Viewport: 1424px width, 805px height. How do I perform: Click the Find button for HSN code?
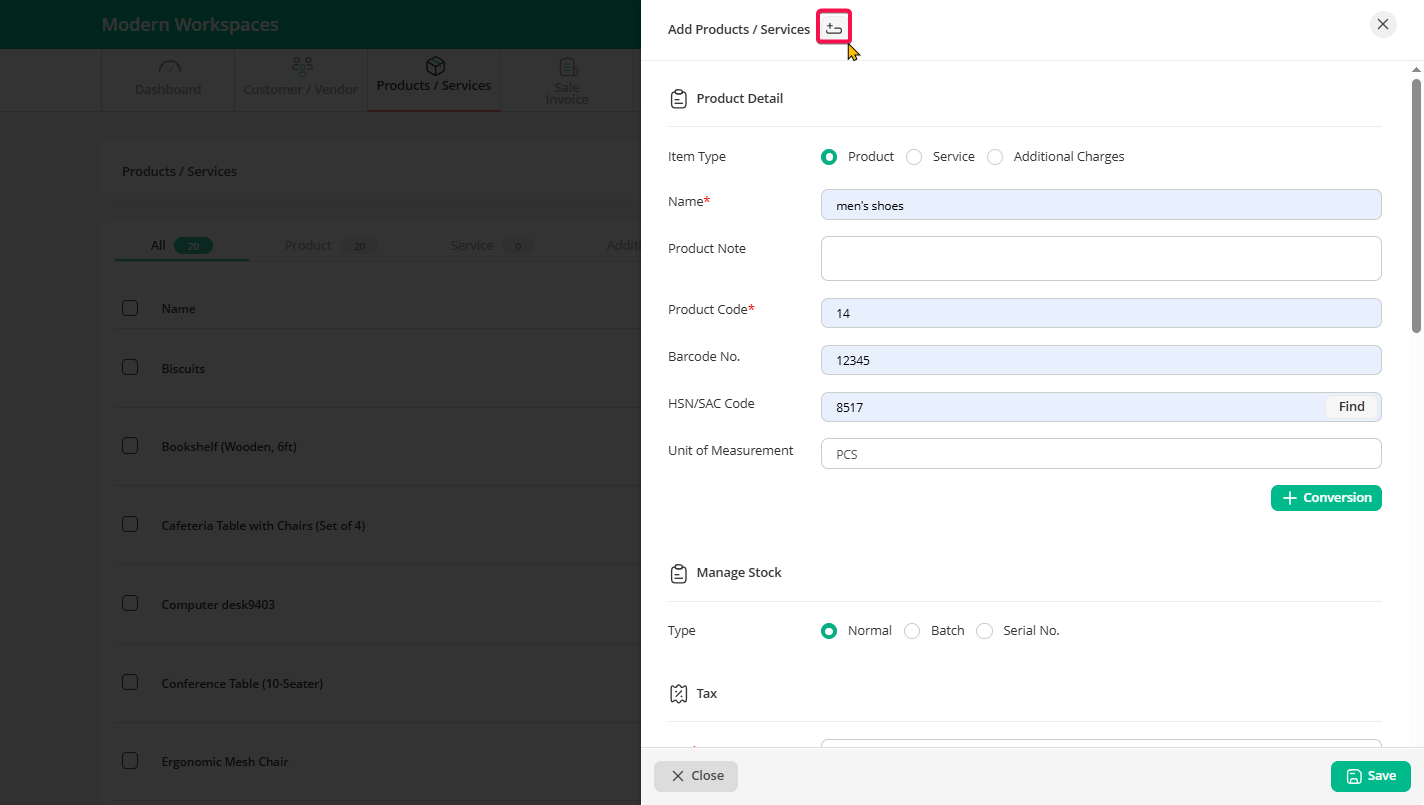click(x=1351, y=407)
